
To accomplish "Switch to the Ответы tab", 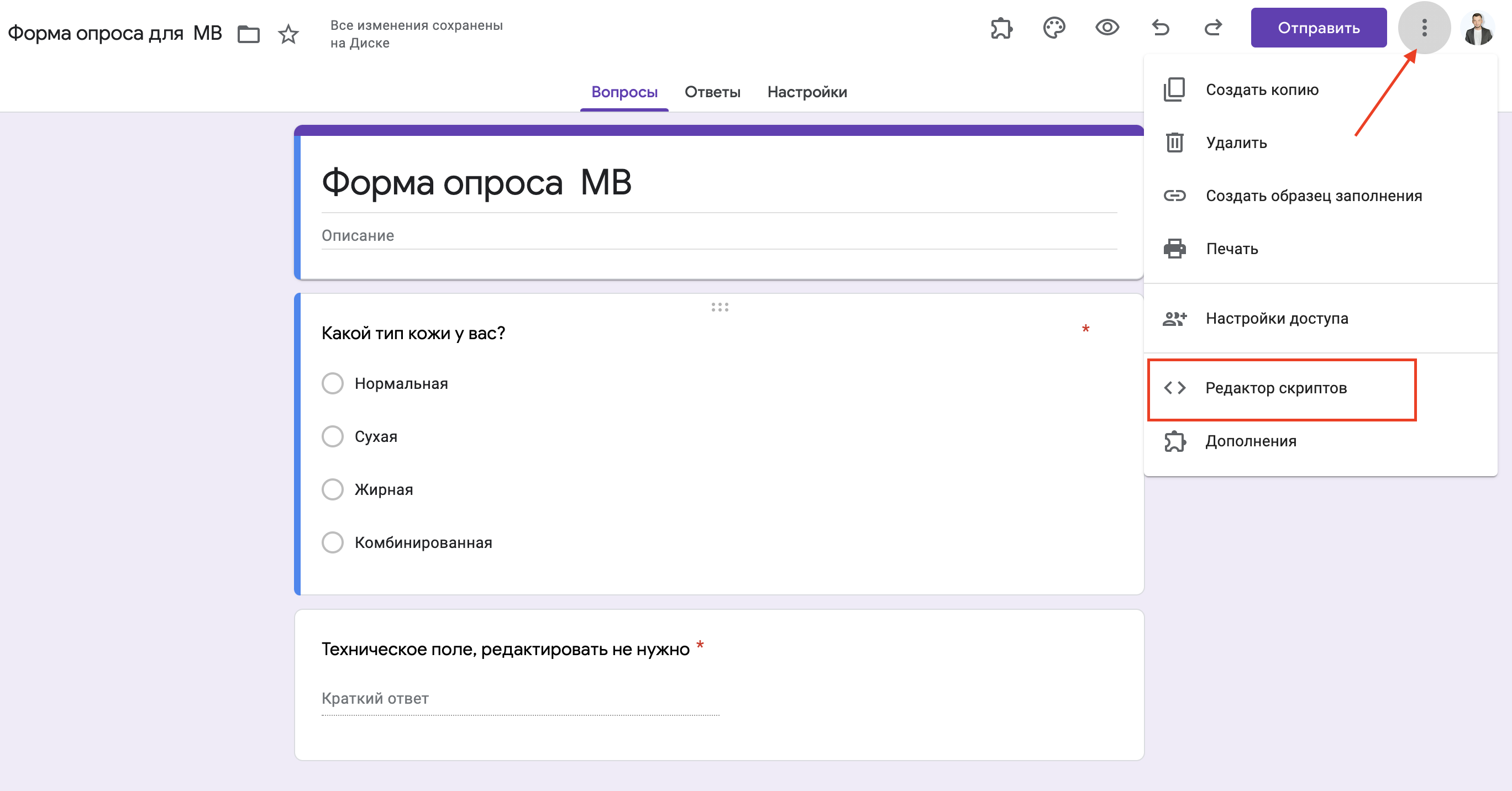I will 712,92.
